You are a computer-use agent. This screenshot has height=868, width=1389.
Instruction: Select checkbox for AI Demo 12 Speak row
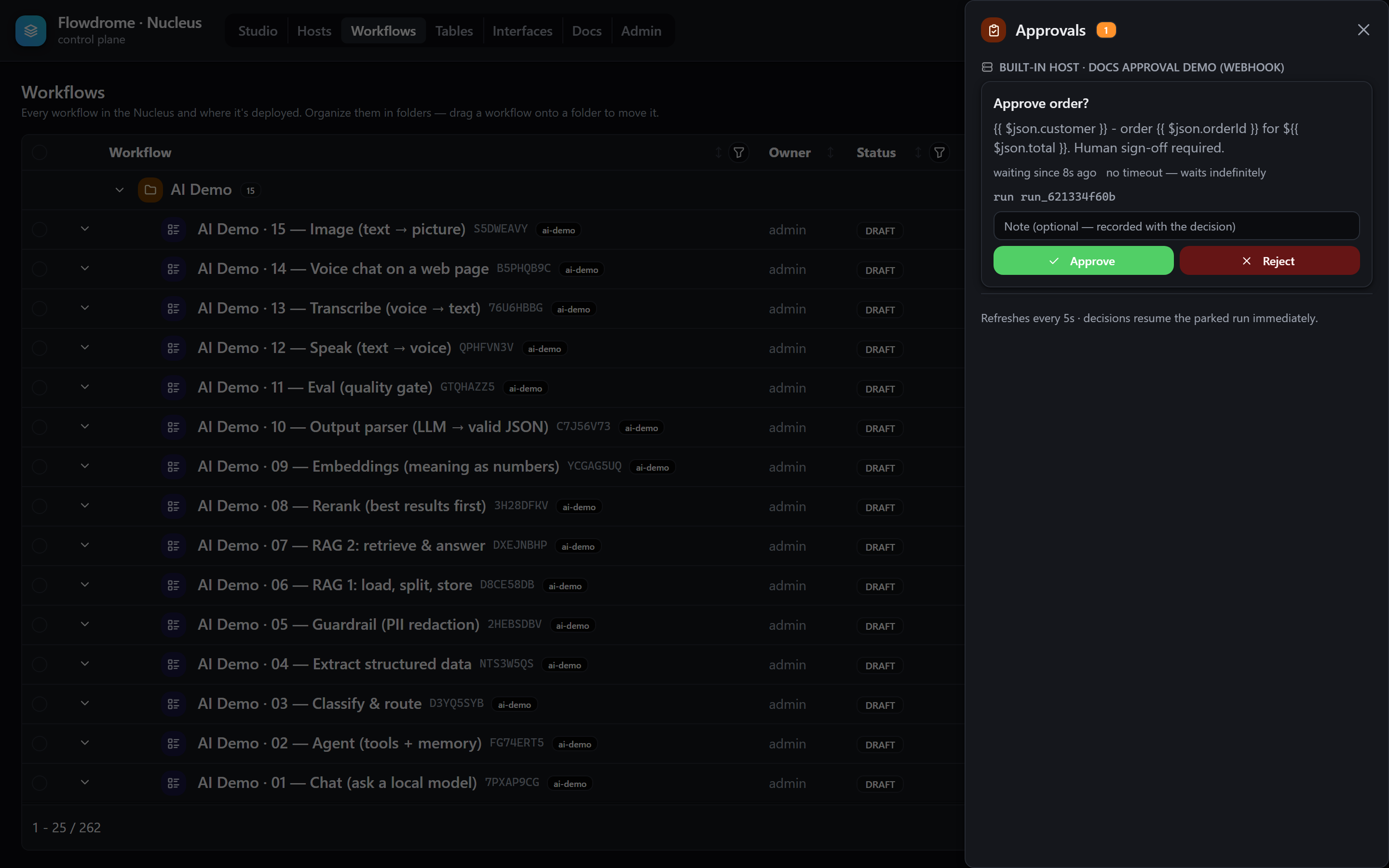click(40, 349)
